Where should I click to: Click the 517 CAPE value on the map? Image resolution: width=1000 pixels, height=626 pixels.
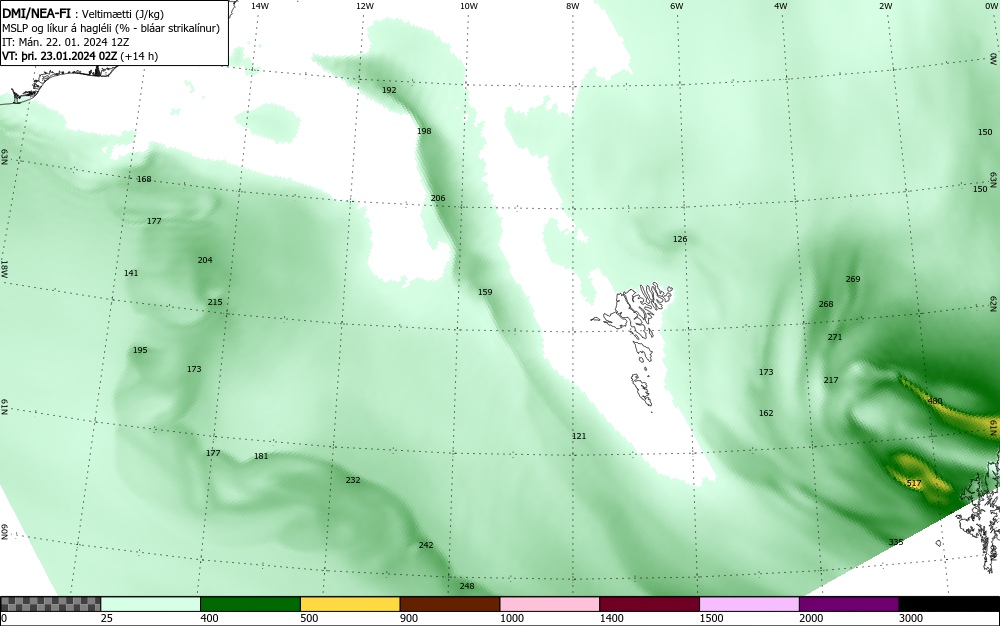[914, 483]
